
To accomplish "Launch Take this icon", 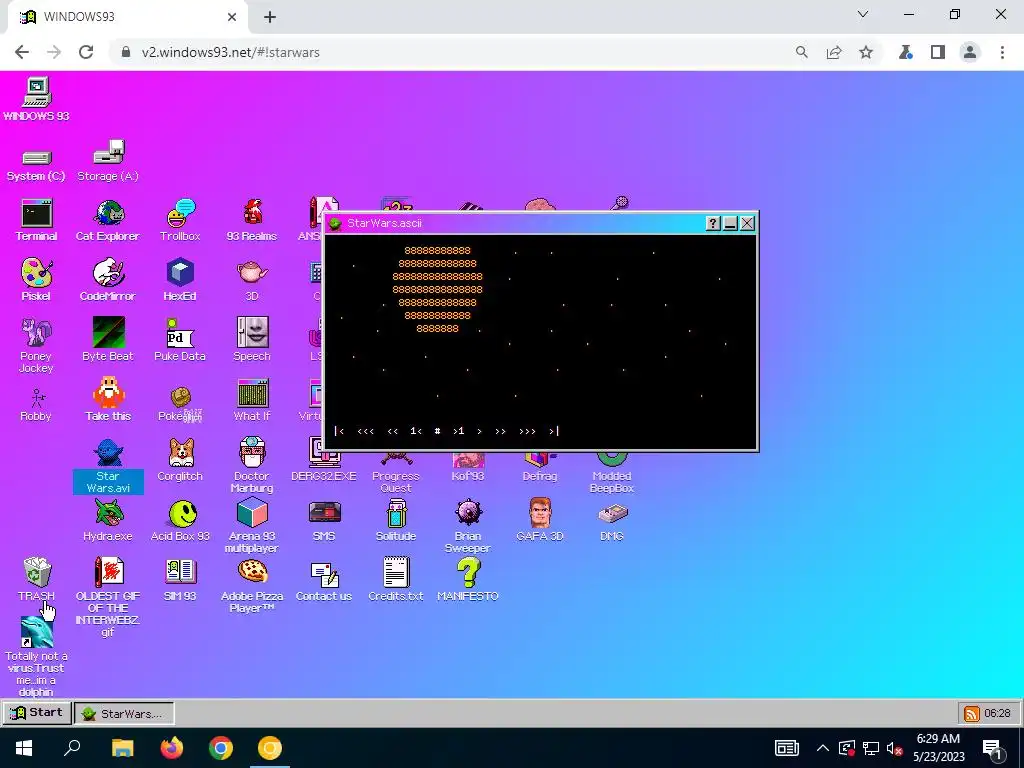I will (x=108, y=393).
